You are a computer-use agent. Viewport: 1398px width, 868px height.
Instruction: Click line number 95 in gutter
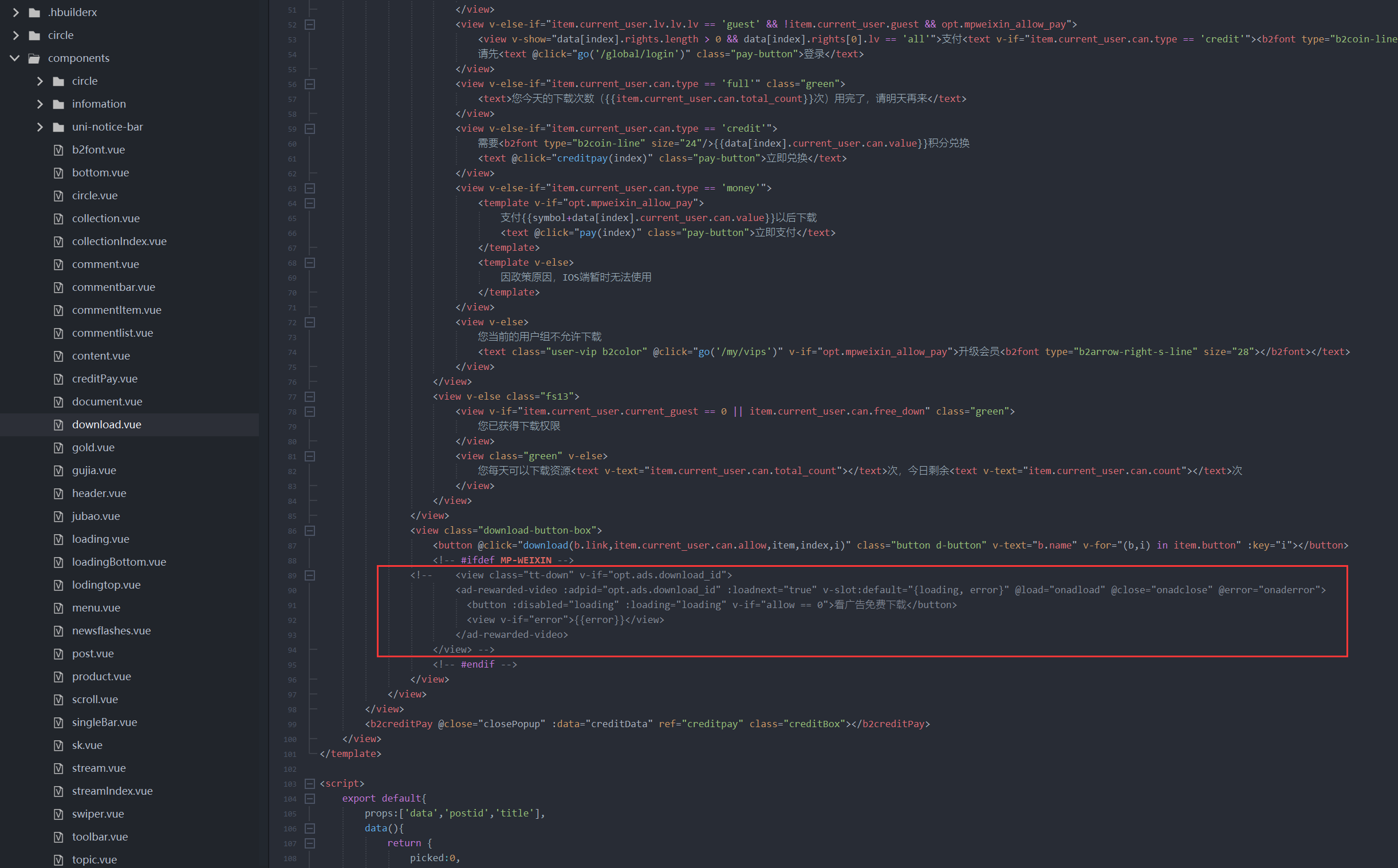tap(292, 665)
